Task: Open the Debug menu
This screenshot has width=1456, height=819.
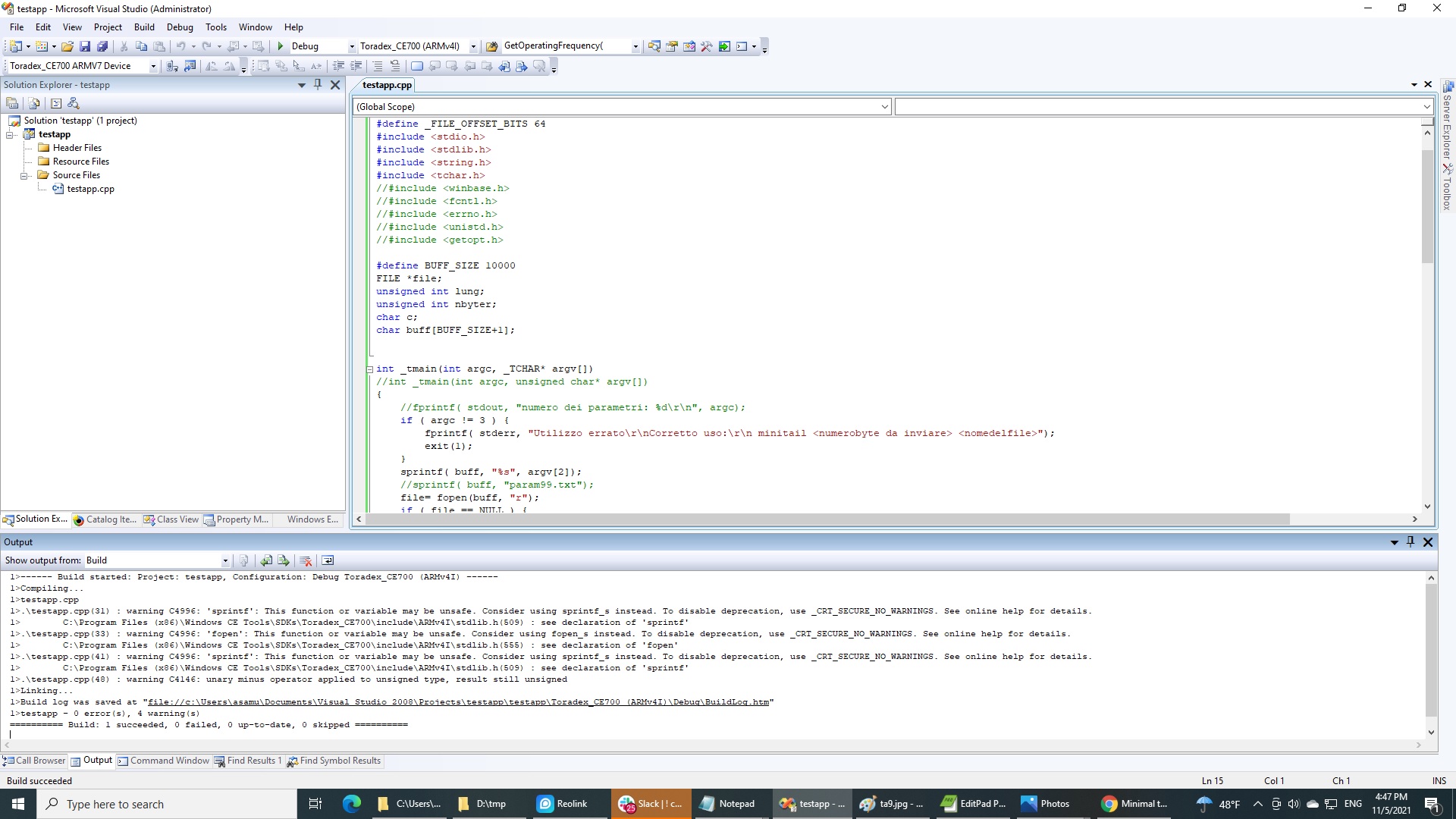Action: (180, 27)
